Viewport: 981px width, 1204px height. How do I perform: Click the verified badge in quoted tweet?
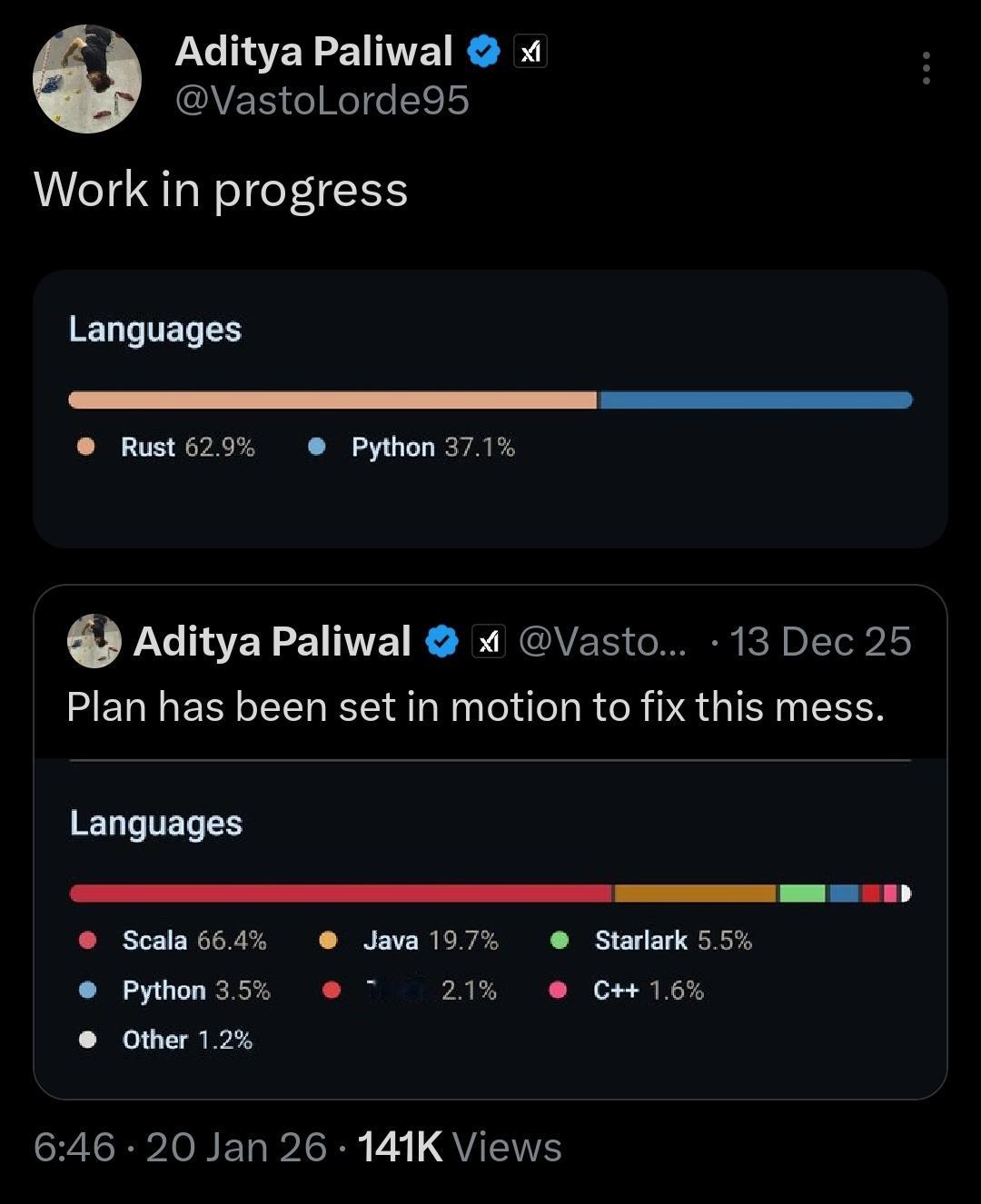pyautogui.click(x=441, y=640)
